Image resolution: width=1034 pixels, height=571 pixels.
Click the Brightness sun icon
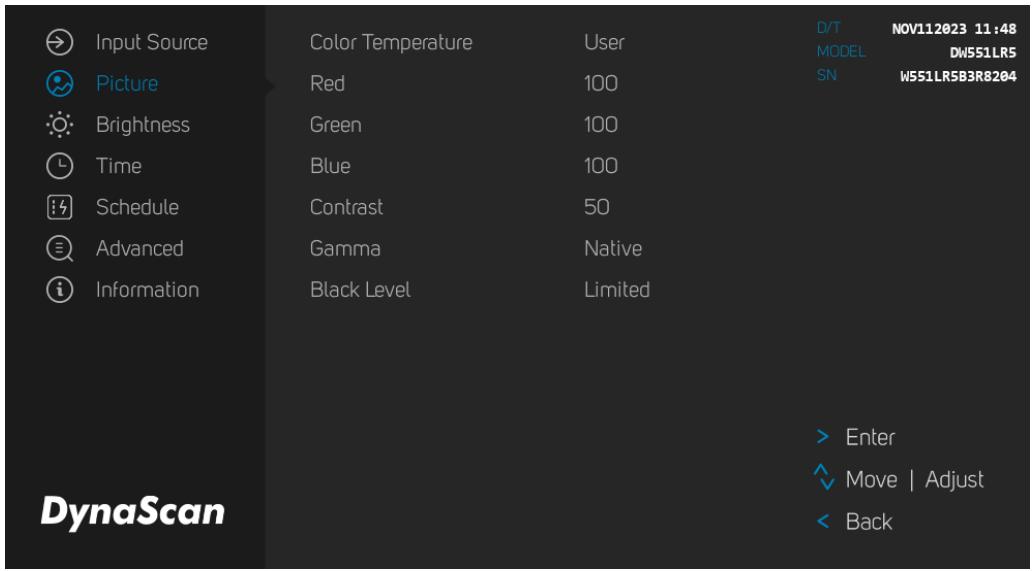pos(59,125)
